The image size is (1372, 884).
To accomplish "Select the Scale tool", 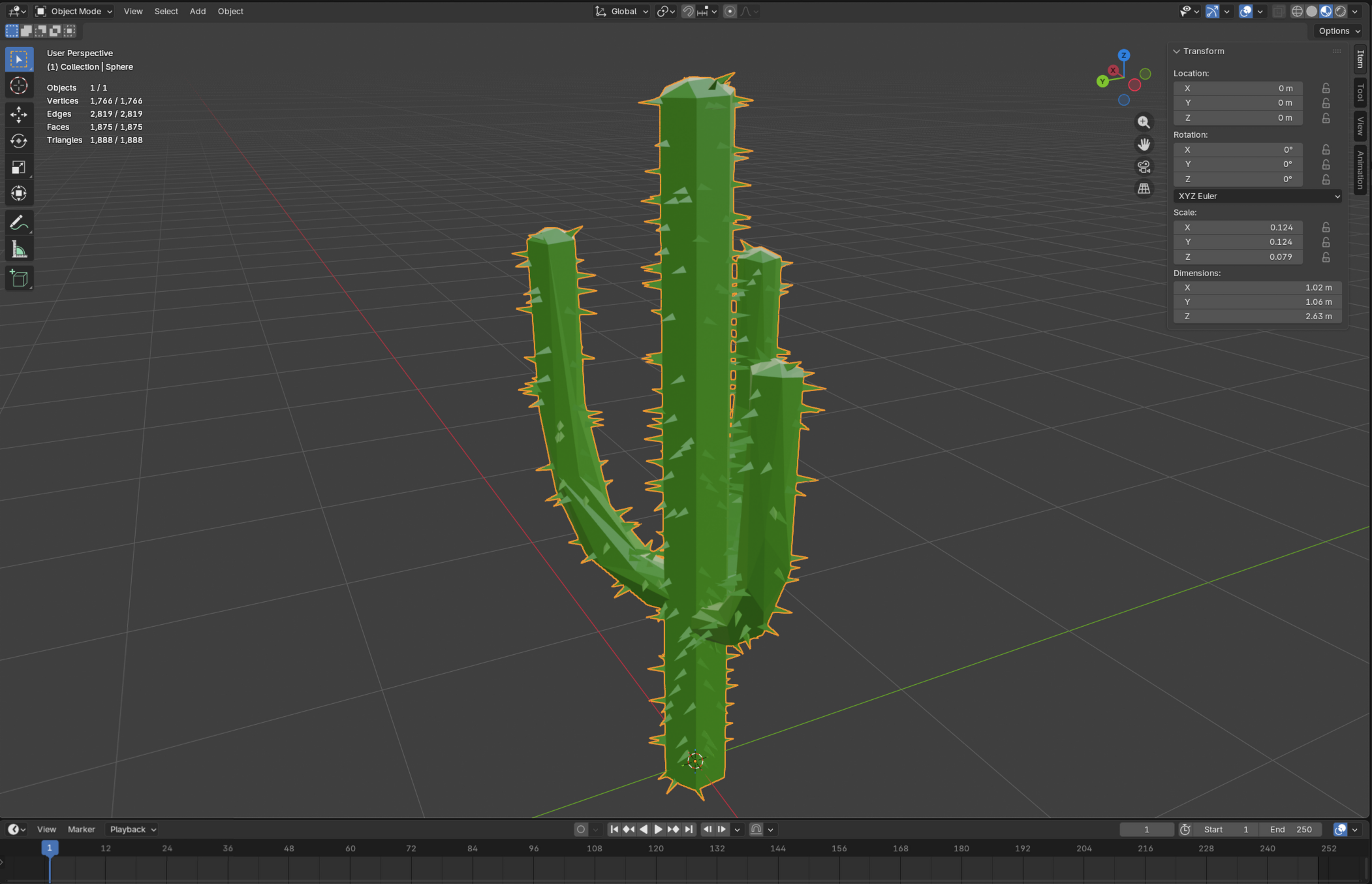I will click(18, 167).
